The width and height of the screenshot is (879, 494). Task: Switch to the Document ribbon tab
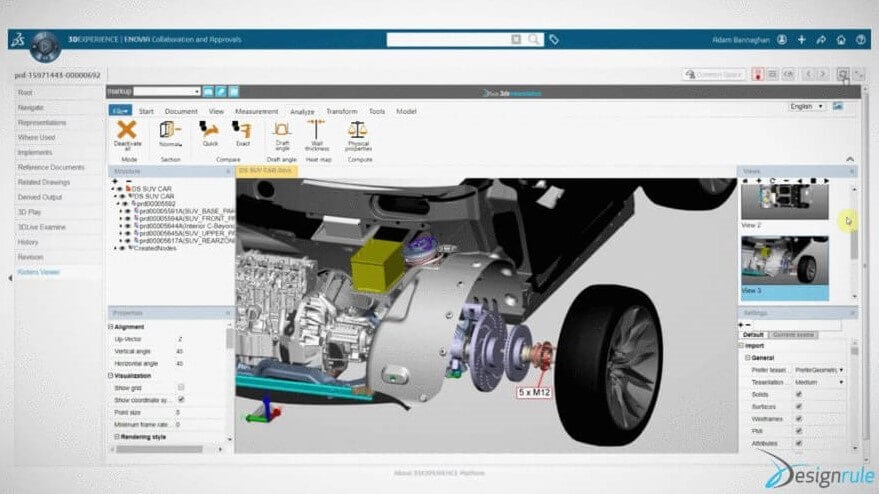(x=181, y=112)
